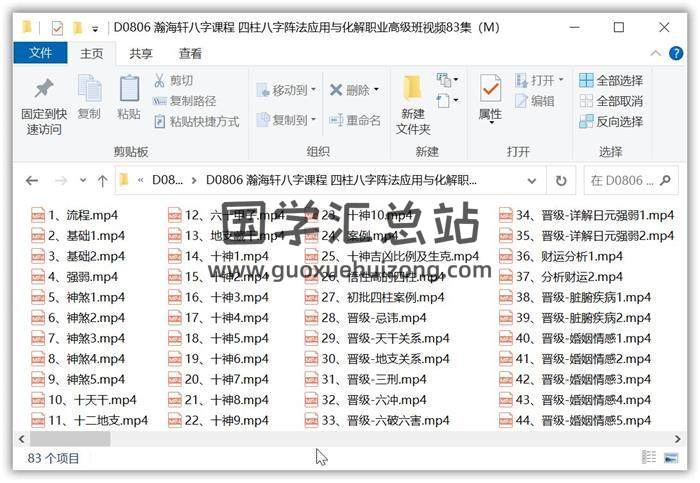Click the refresh icon beside address bar
The image size is (700, 483).
coord(561,181)
